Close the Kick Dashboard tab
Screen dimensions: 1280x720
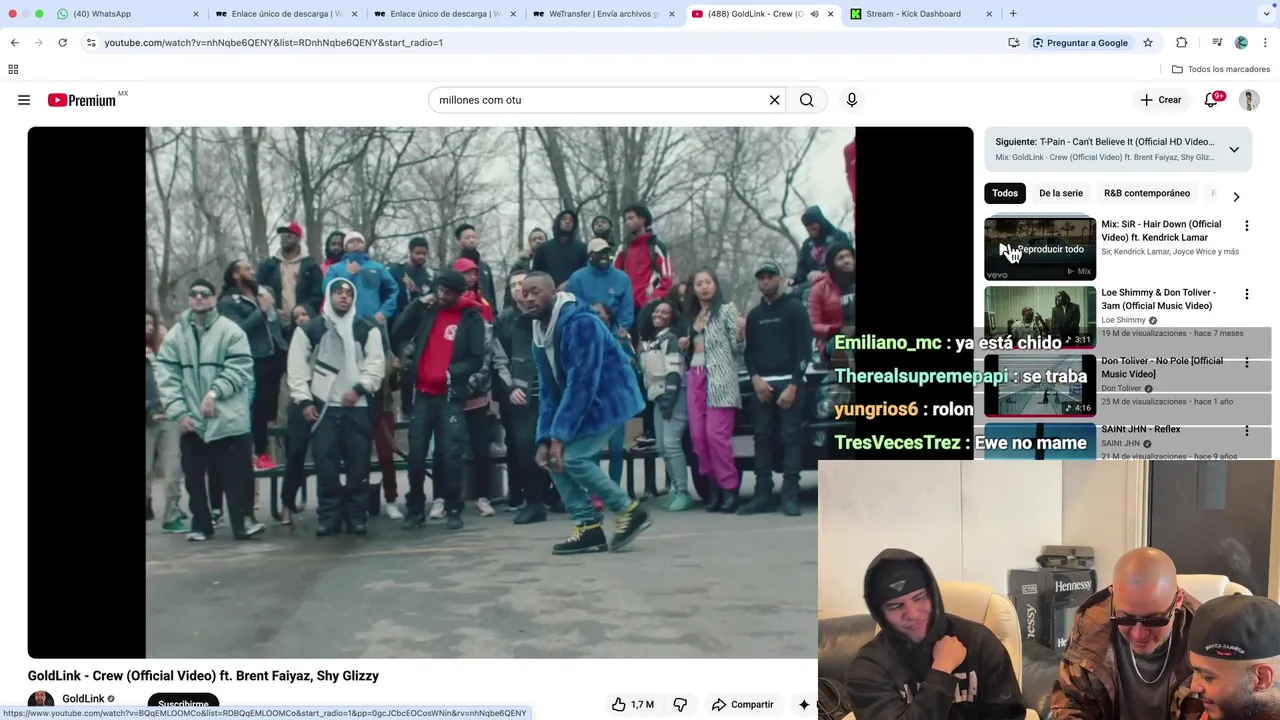[989, 14]
